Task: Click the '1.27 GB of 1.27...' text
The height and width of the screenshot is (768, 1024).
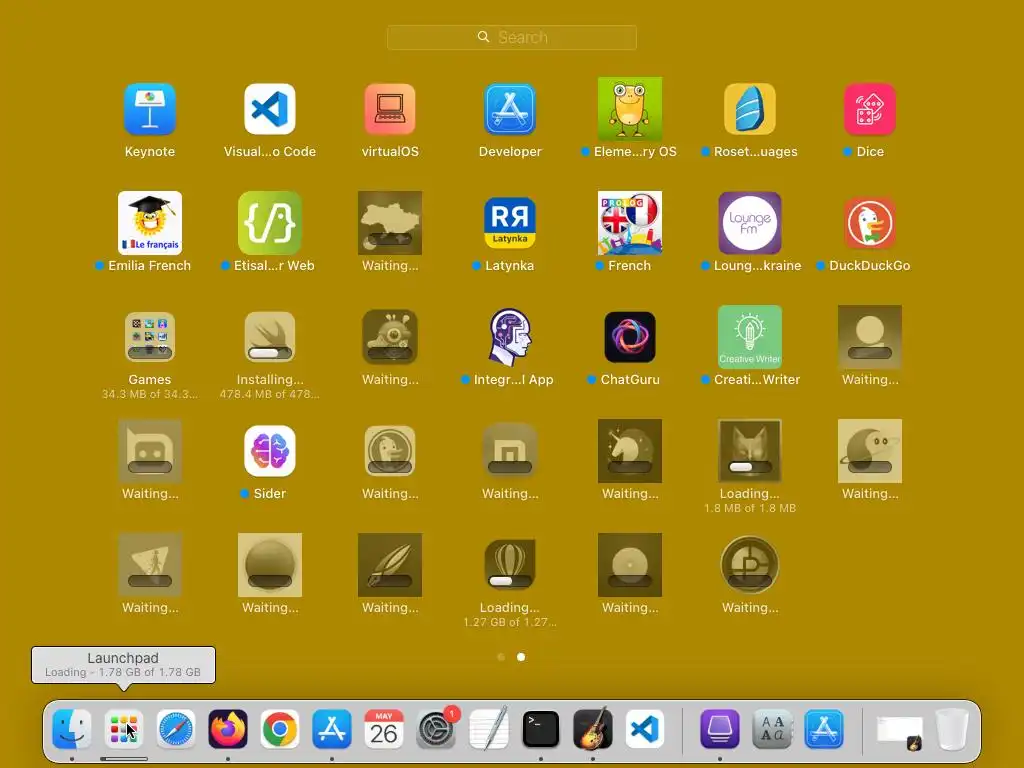Action: 510,622
